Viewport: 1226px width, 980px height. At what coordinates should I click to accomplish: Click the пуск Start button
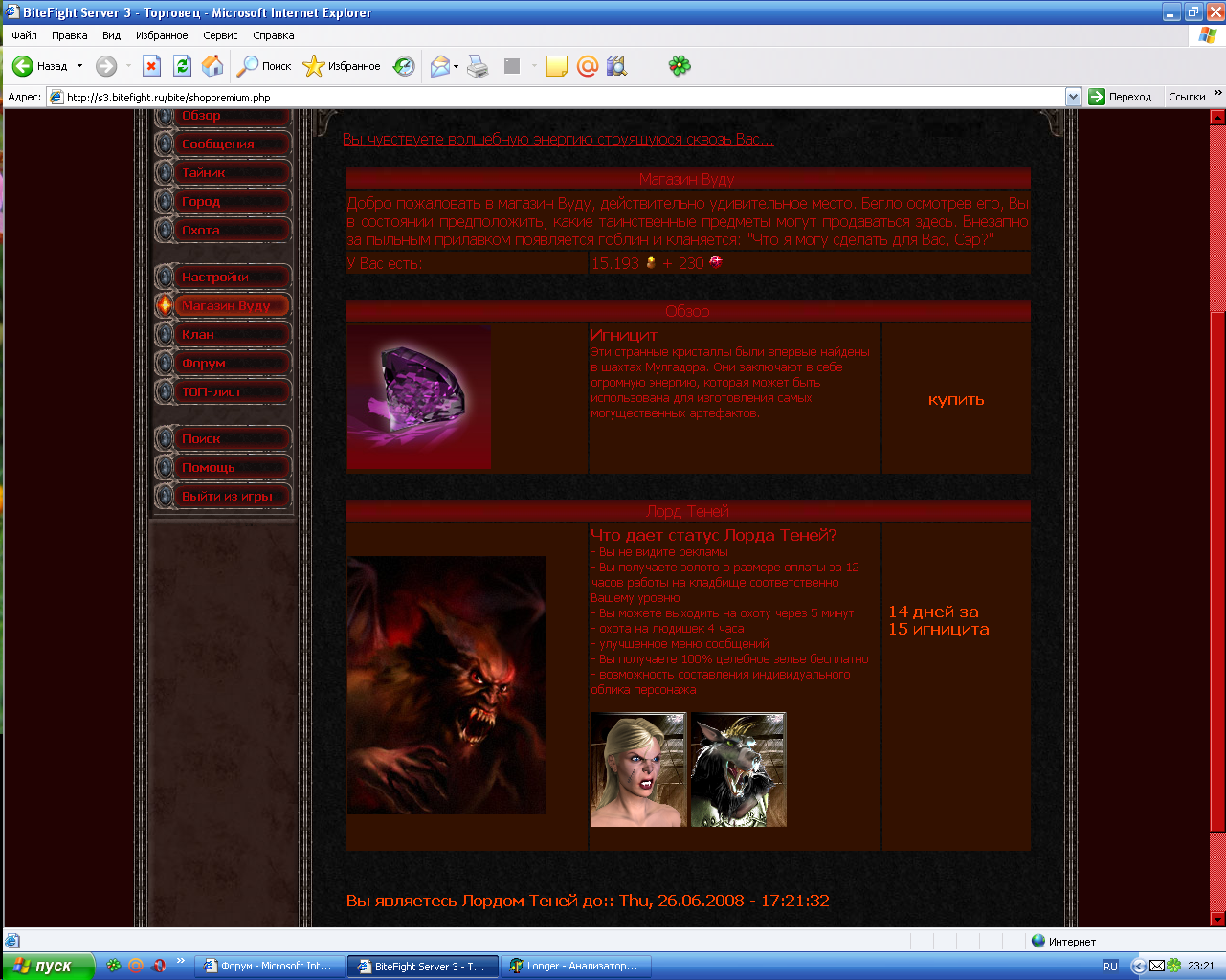[x=48, y=966]
